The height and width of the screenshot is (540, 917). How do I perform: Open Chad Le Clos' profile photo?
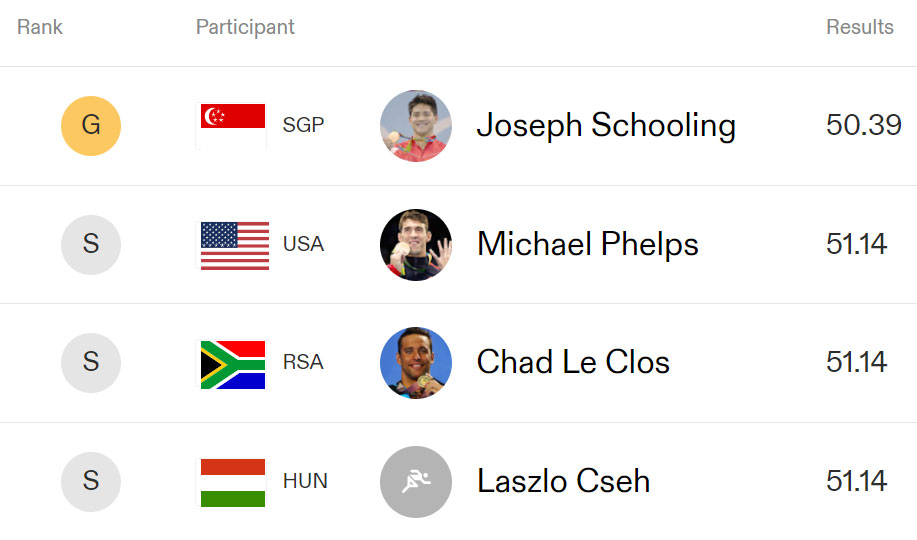416,363
